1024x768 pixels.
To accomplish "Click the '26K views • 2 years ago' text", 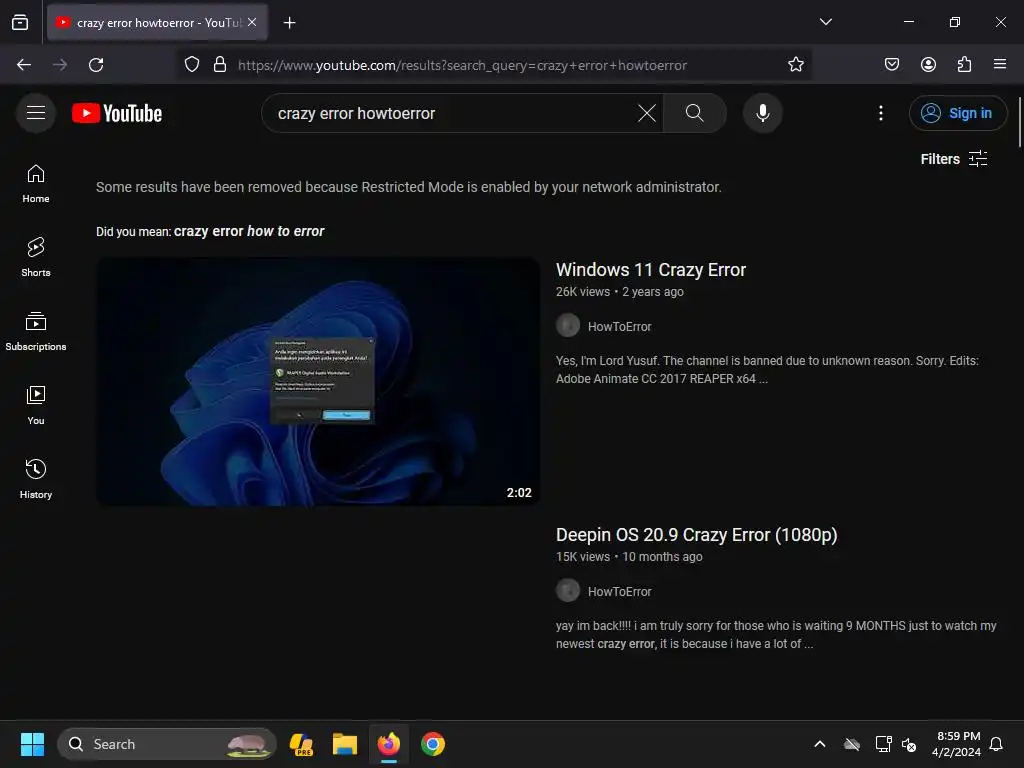I will 619,292.
